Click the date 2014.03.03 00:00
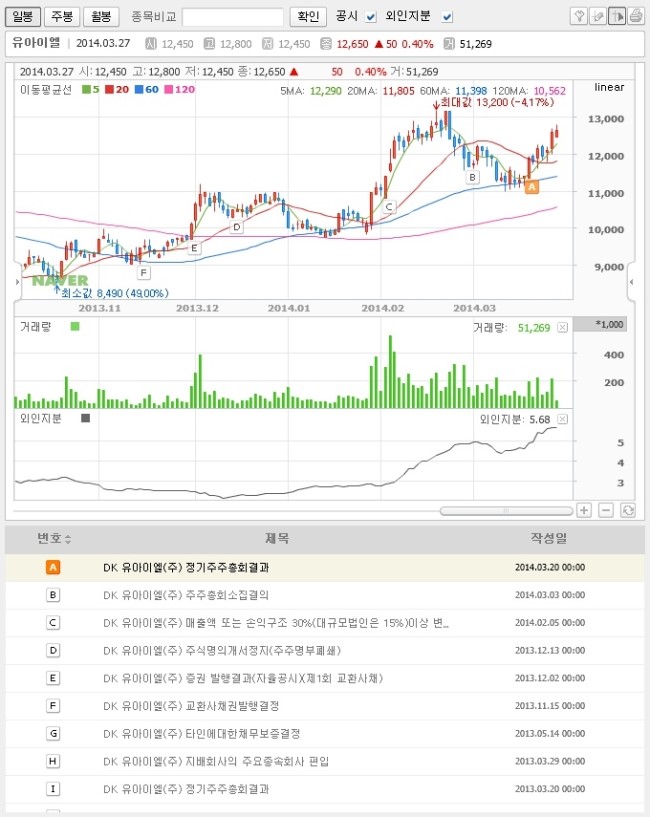Image resolution: width=650 pixels, height=817 pixels. tap(550, 595)
